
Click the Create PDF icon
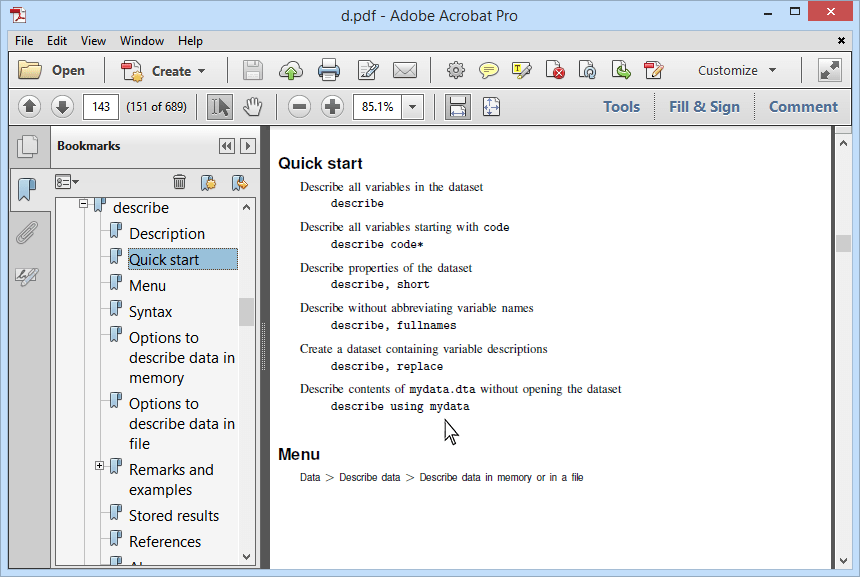coord(132,71)
